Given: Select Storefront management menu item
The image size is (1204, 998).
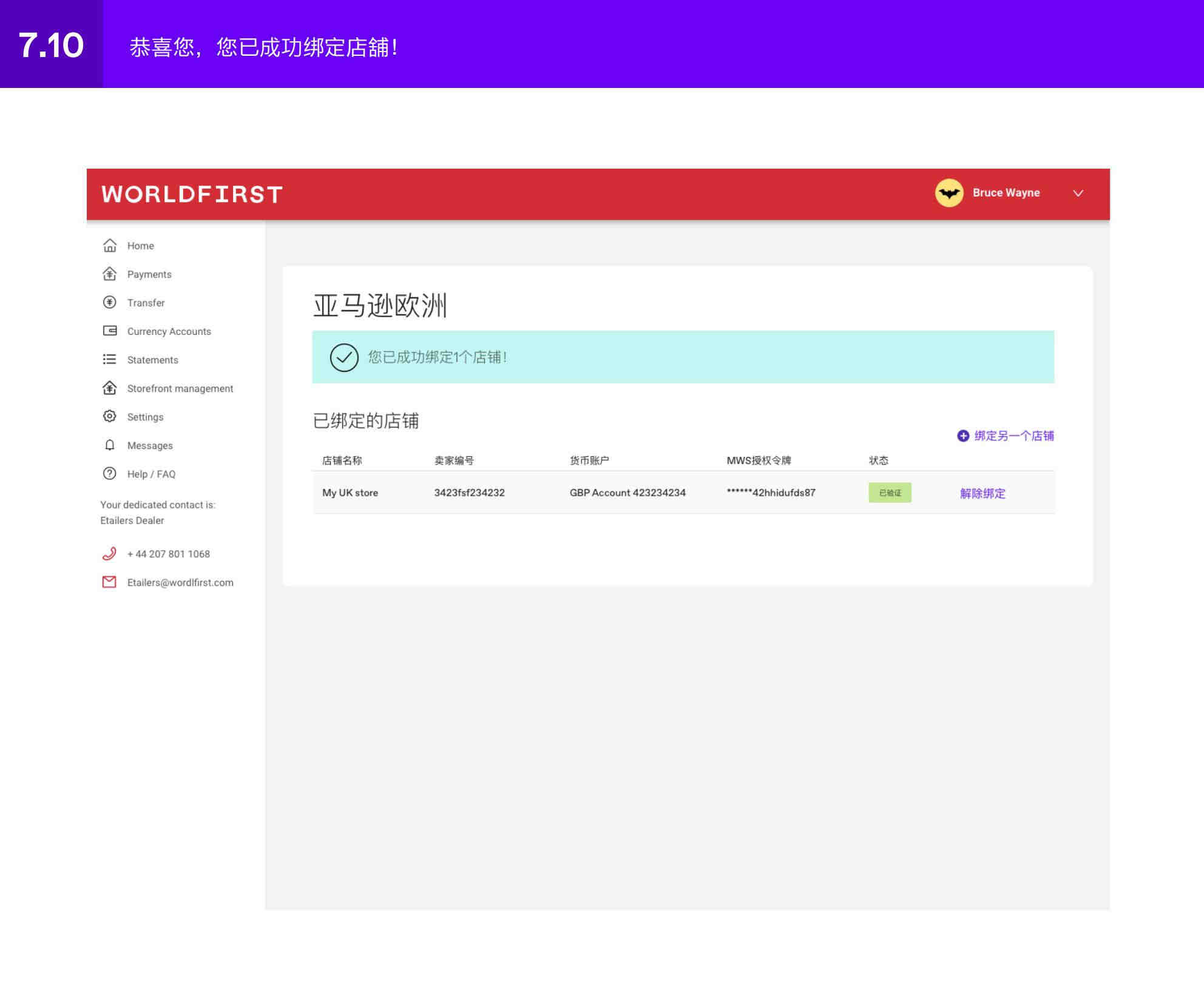Looking at the screenshot, I should 180,388.
